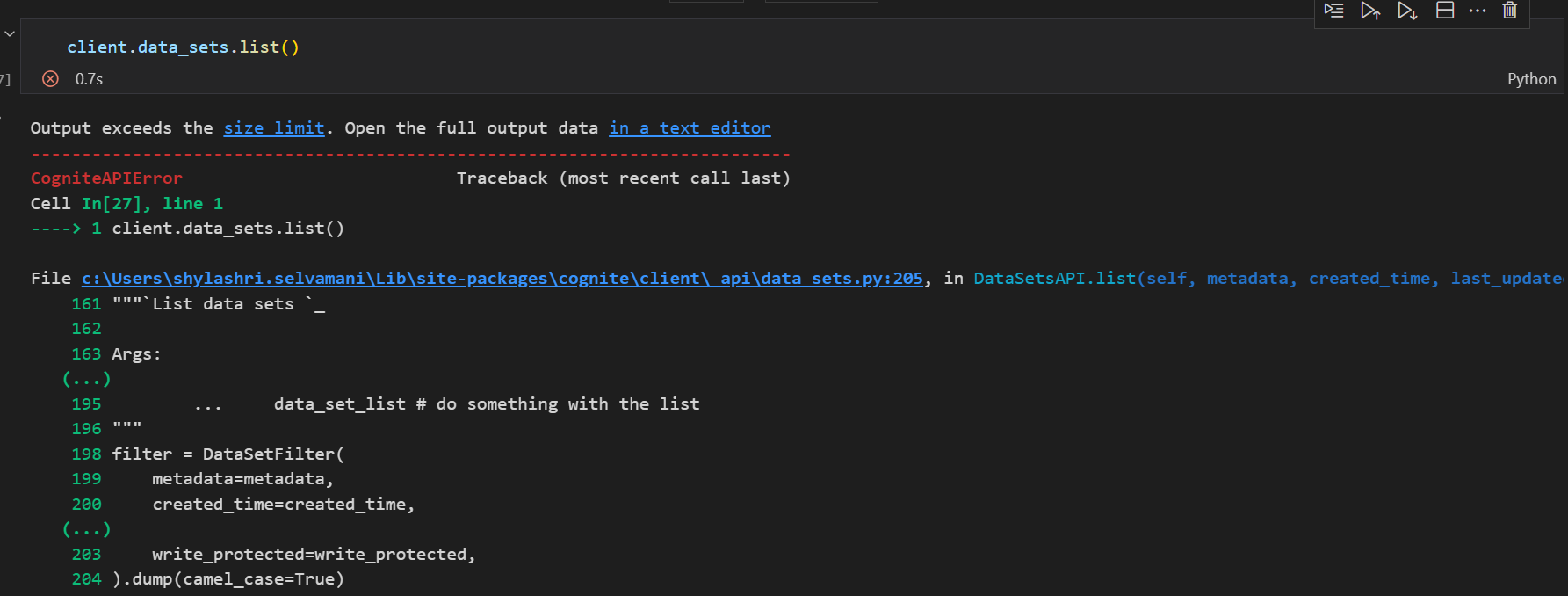Click the red error status icon beside 0.7s
1568x596 pixels.
[x=51, y=79]
